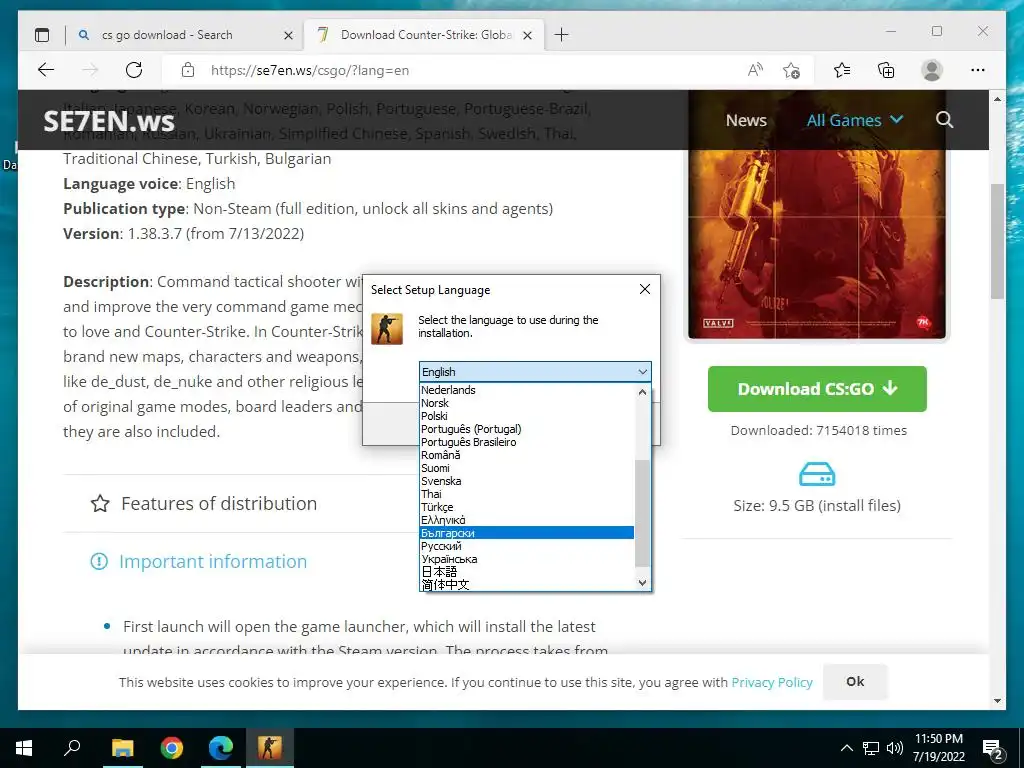Choose highlighted Български language
Viewport: 1024px width, 768px height.
[526, 533]
